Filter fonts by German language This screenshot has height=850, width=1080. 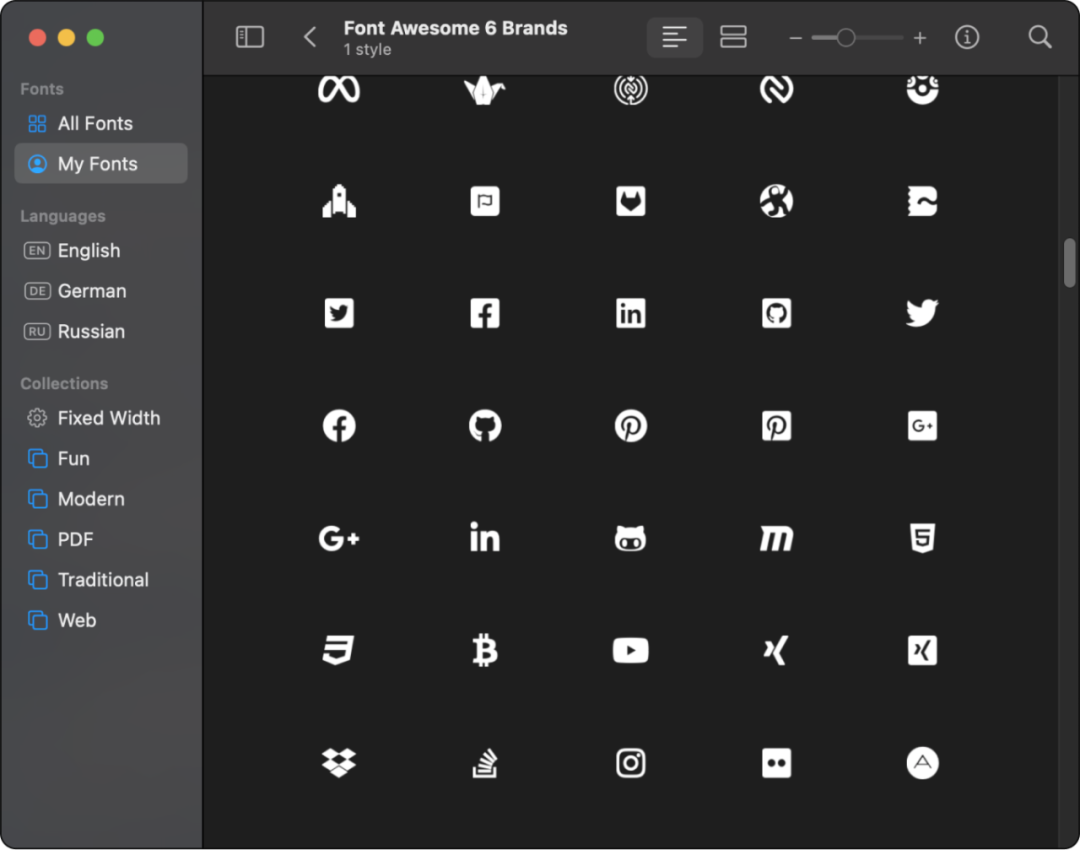(101, 291)
